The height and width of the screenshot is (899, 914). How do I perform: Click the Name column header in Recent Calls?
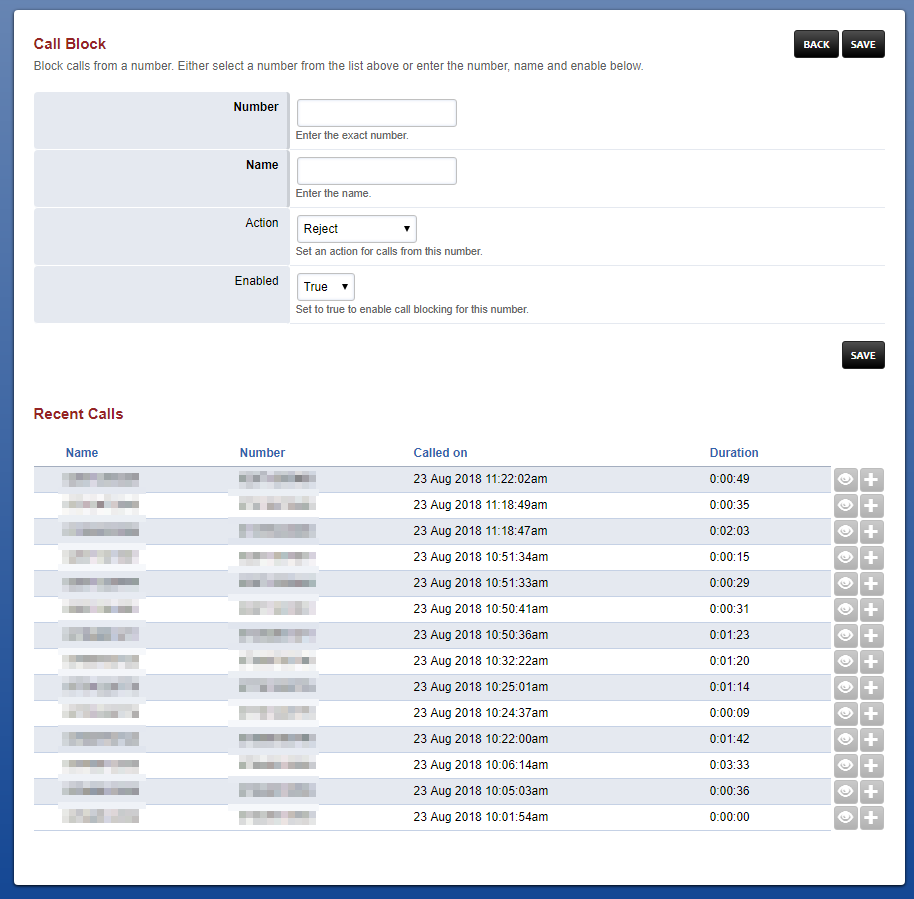[82, 453]
